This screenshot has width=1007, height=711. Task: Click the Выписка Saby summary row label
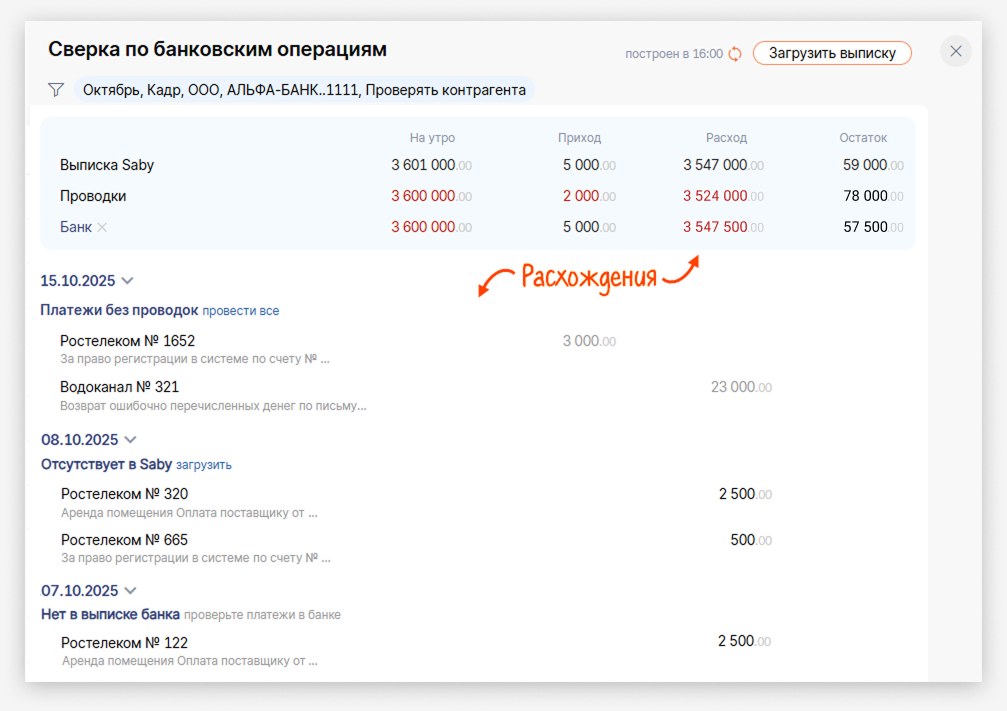point(107,165)
